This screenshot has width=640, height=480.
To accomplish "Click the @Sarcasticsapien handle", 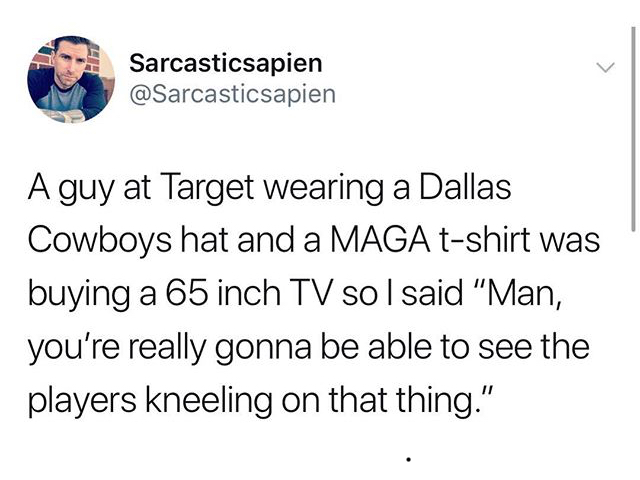I will [x=233, y=95].
